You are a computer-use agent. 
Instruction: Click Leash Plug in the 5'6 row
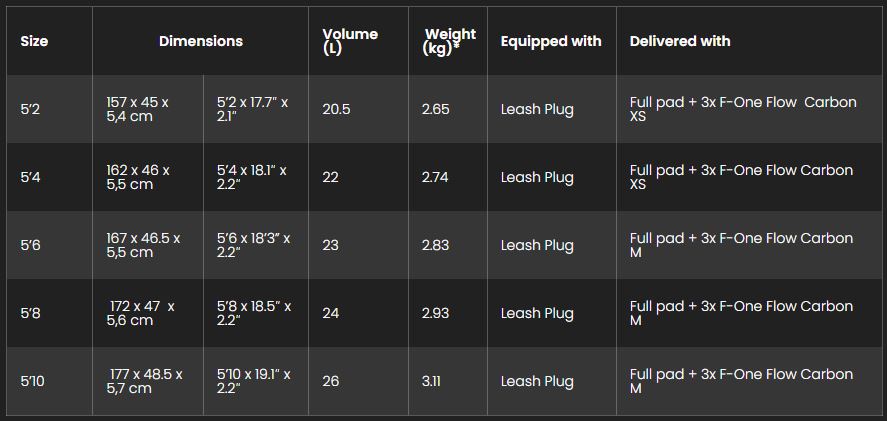[x=537, y=245]
